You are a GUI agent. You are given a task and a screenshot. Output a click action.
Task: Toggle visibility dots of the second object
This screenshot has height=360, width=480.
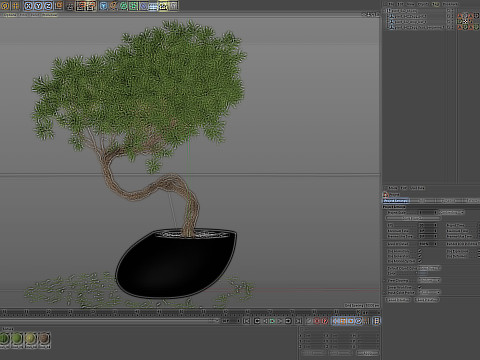tap(452, 16)
